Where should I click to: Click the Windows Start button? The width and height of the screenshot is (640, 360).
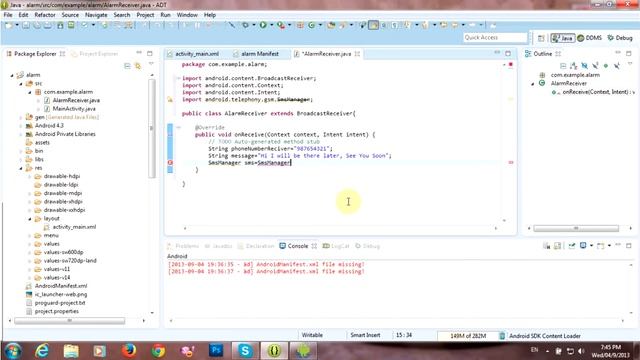pos(13,351)
